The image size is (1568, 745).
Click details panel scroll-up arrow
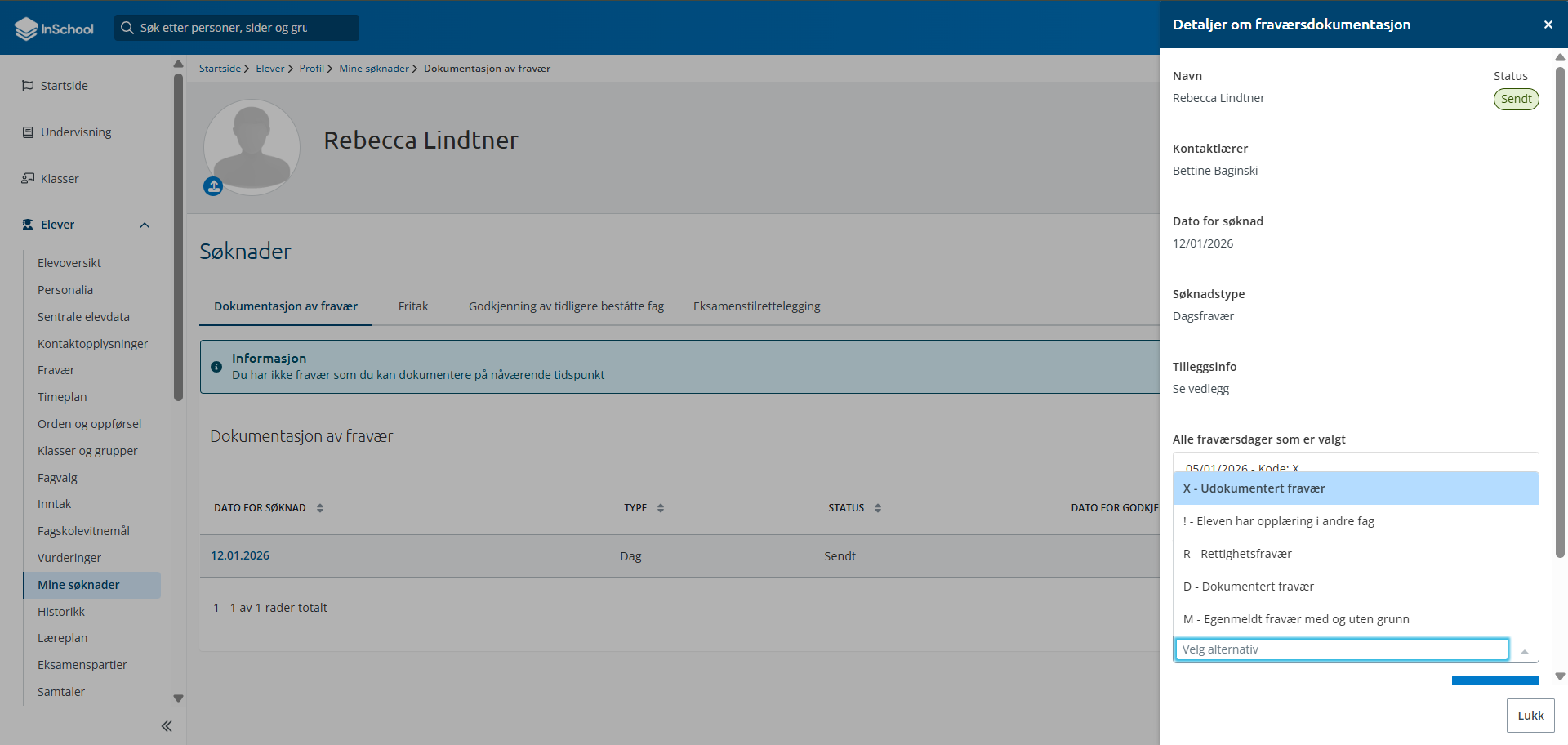[x=1560, y=57]
